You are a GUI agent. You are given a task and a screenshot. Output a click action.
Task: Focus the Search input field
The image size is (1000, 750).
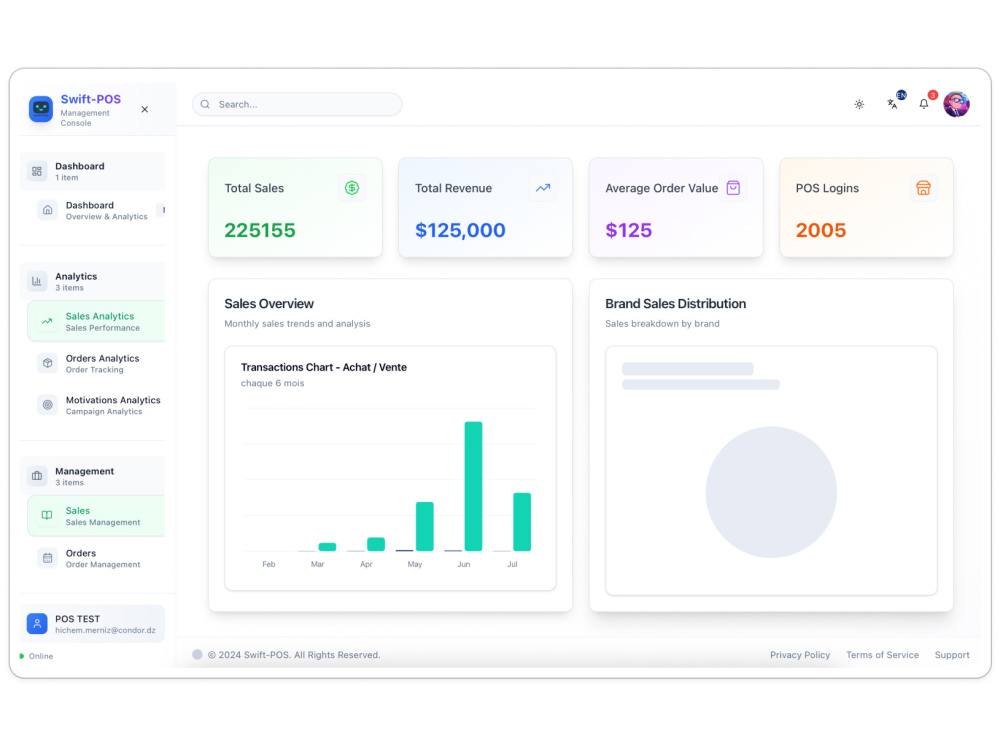coord(297,104)
